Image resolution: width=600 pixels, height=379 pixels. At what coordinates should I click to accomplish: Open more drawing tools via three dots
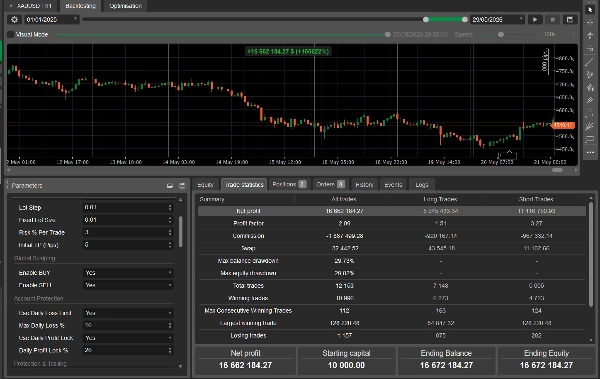pyautogui.click(x=590, y=152)
